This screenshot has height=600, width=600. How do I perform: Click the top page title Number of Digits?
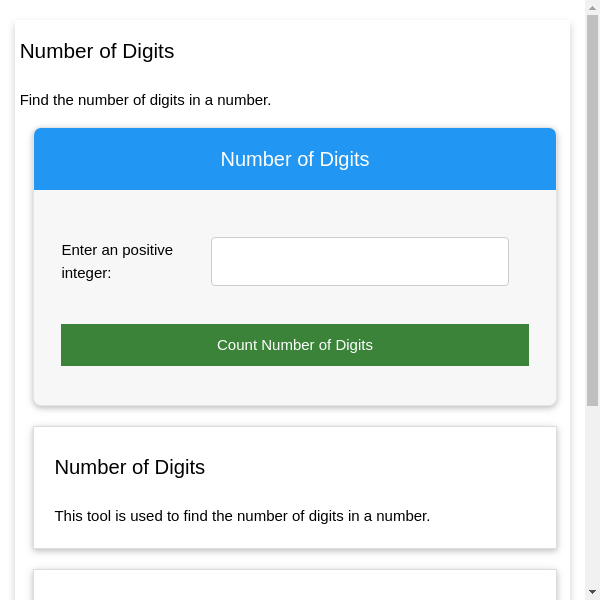[97, 51]
